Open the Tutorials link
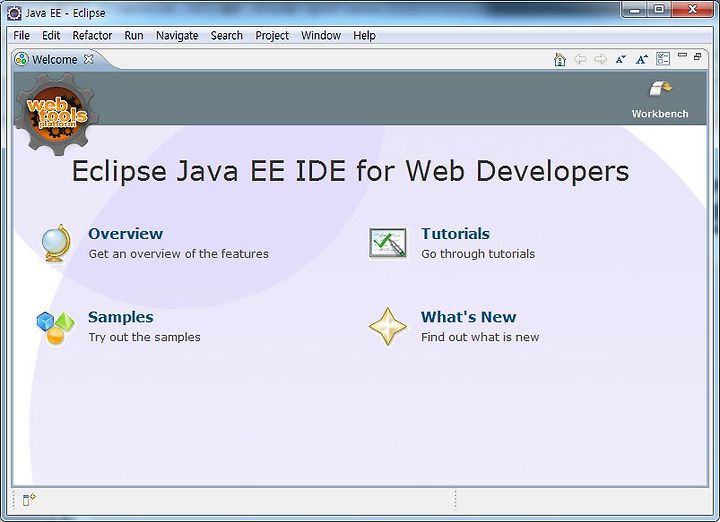 (455, 234)
